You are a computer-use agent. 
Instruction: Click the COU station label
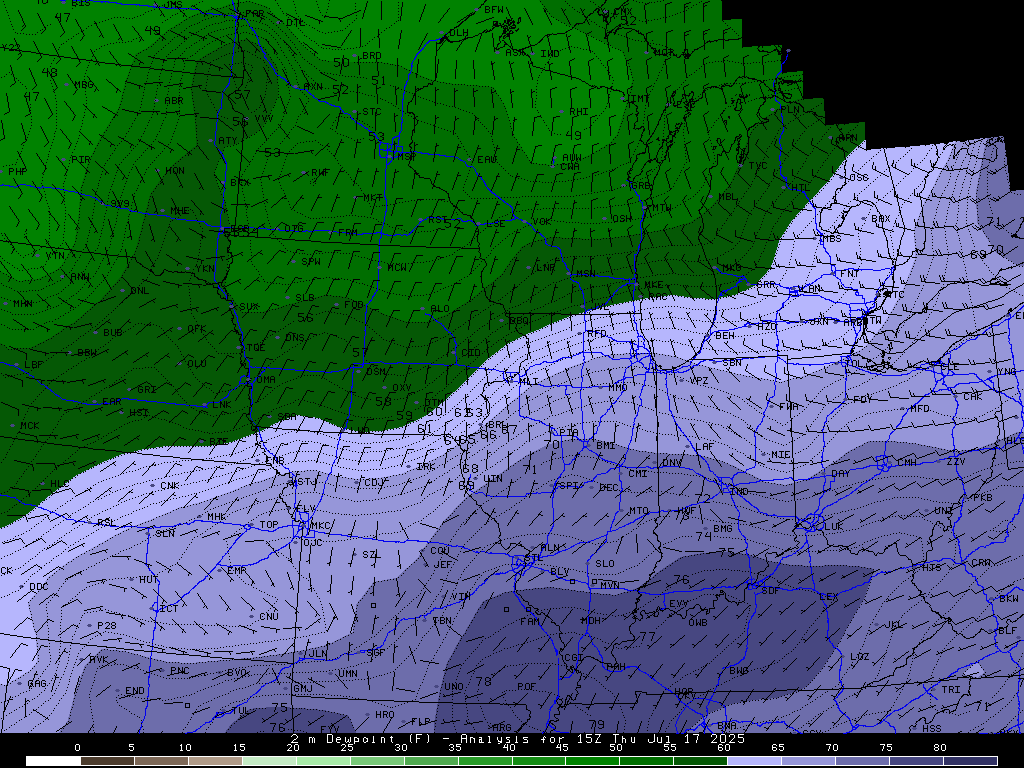point(440,551)
